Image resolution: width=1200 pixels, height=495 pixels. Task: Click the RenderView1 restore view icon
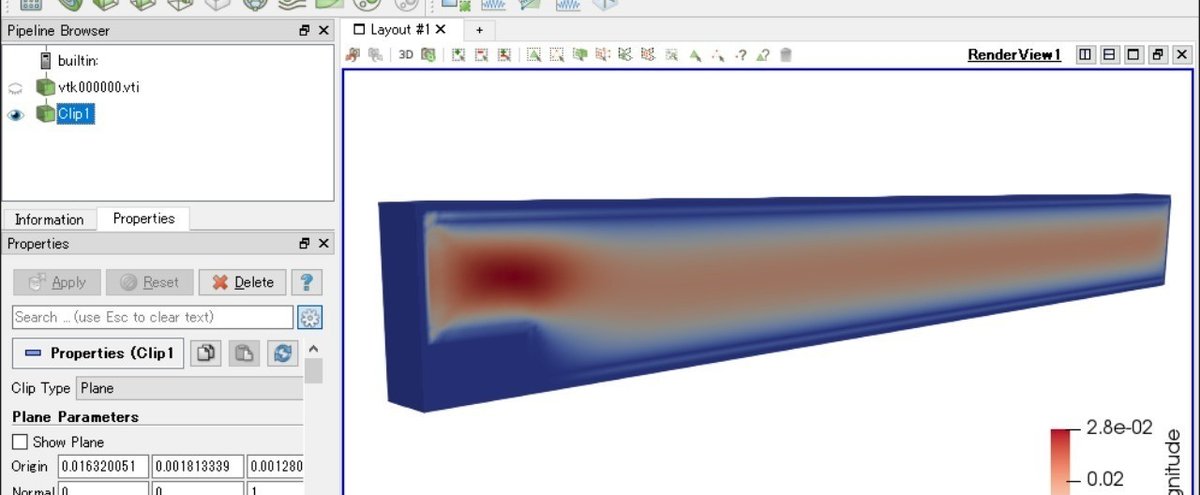[x=1157, y=55]
